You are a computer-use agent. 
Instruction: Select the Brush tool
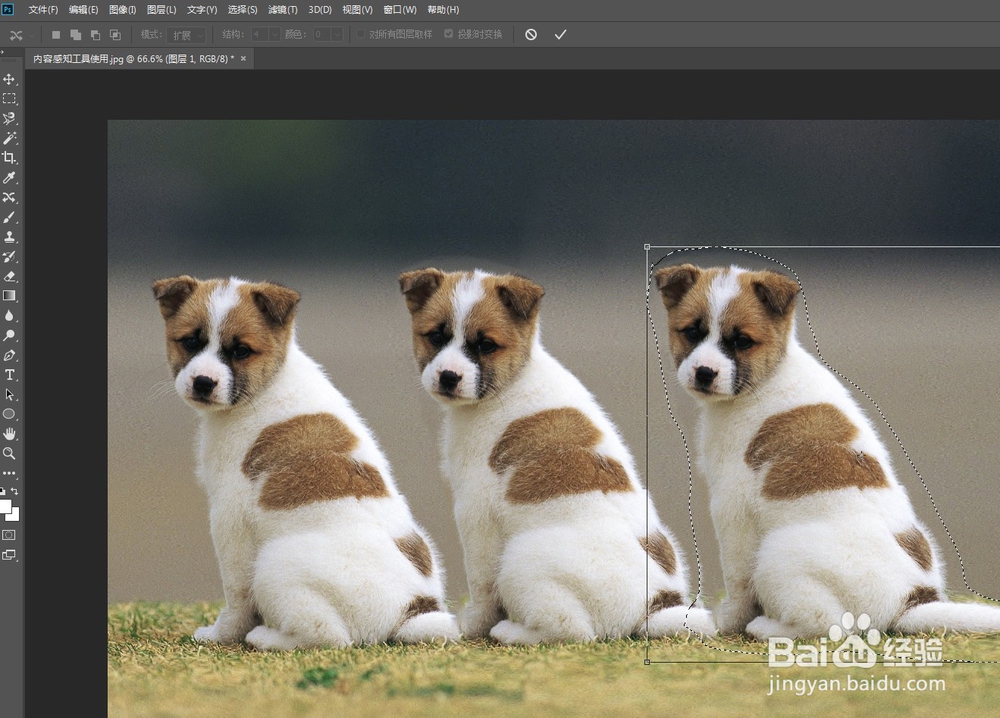pos(9,217)
